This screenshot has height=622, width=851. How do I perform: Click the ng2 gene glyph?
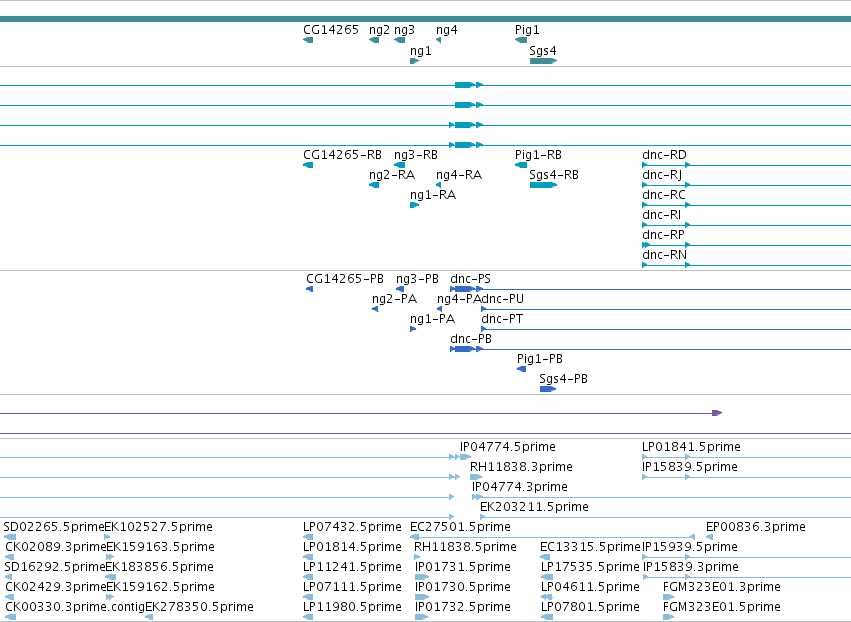coord(374,40)
